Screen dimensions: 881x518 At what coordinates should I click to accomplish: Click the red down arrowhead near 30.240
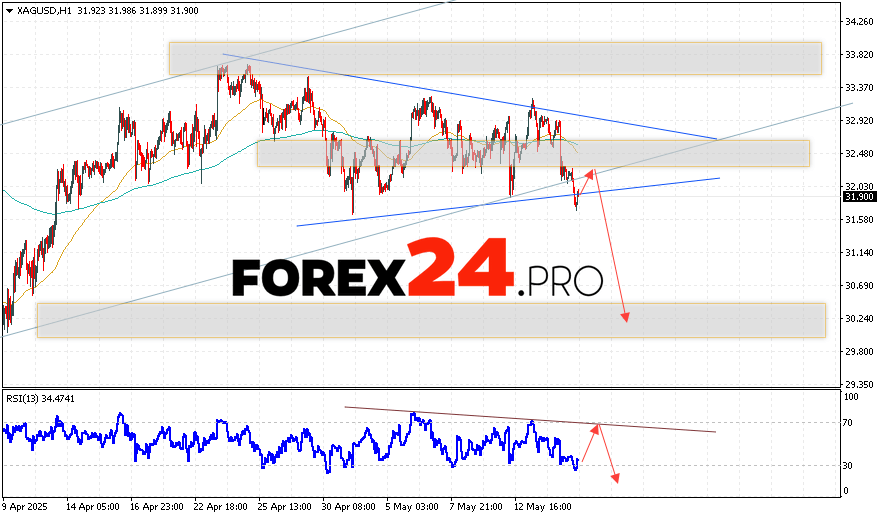click(x=626, y=317)
